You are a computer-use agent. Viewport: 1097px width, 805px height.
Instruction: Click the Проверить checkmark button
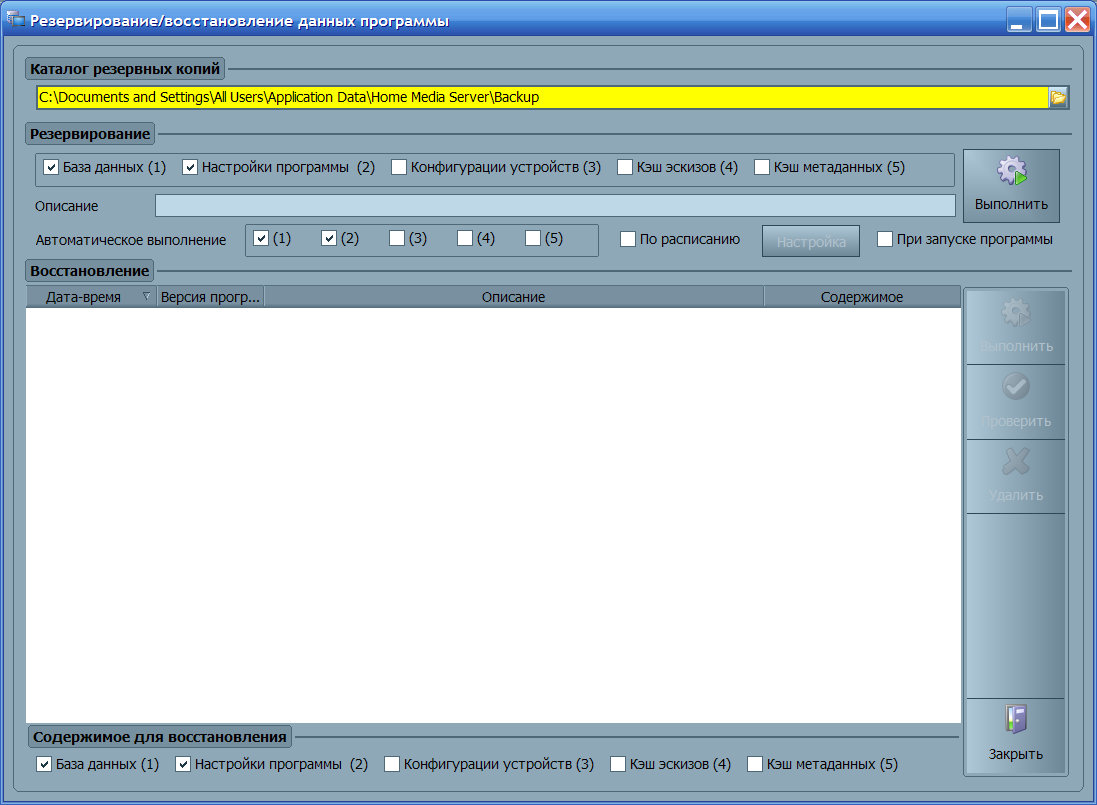point(1015,402)
